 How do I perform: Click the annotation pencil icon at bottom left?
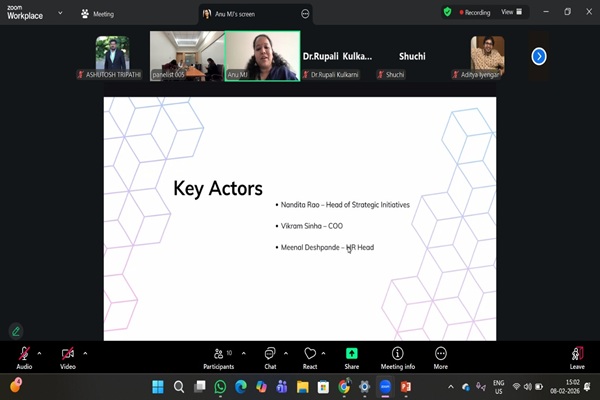point(16,331)
